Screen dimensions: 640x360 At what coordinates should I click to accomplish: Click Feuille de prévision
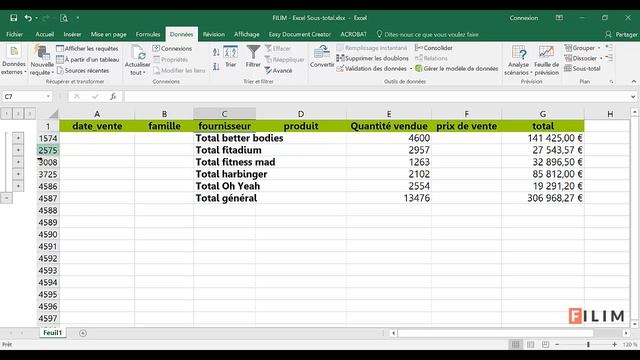(x=547, y=60)
